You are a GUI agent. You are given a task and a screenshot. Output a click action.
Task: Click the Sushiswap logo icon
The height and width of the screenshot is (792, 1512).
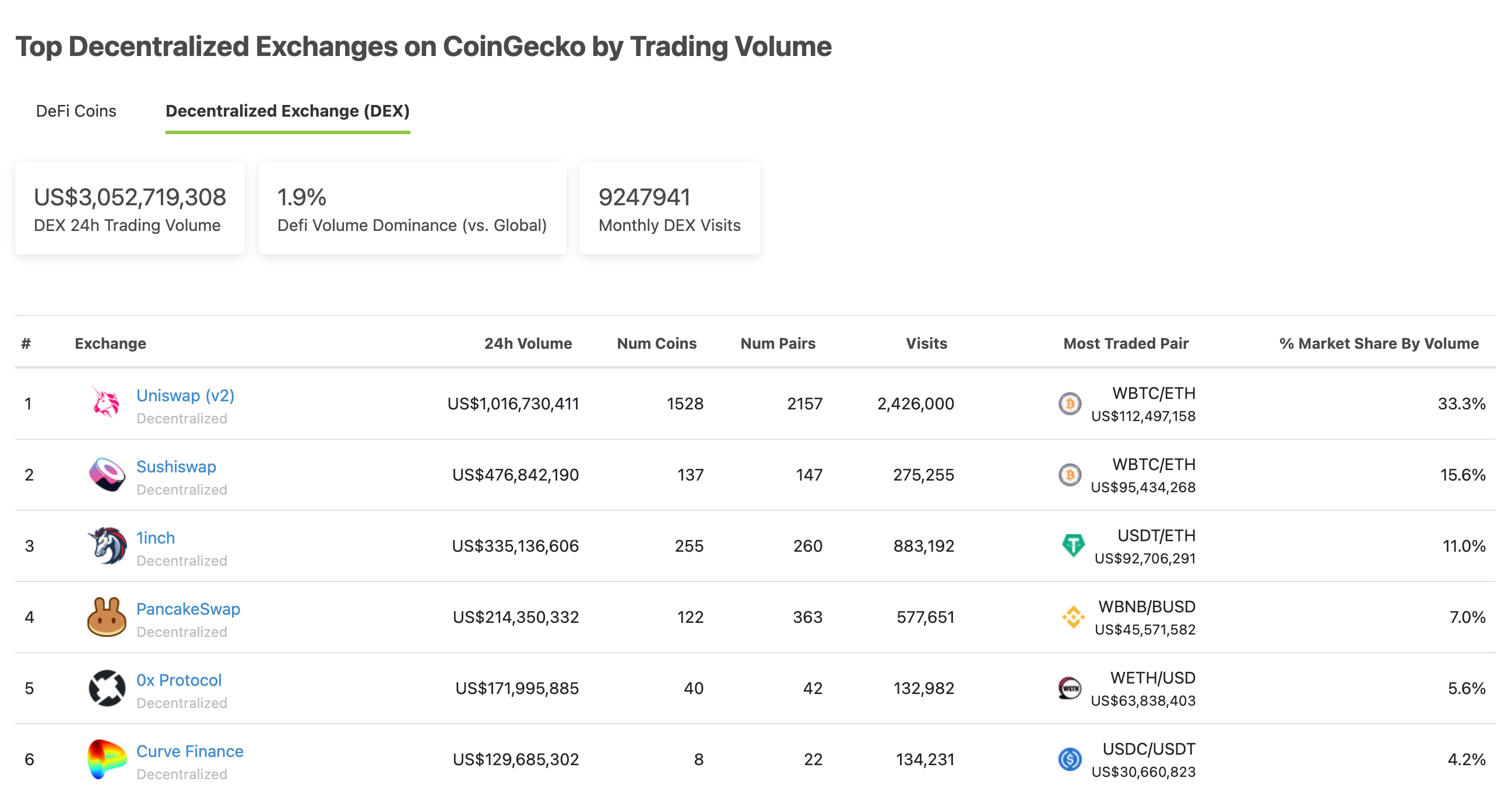point(106,474)
